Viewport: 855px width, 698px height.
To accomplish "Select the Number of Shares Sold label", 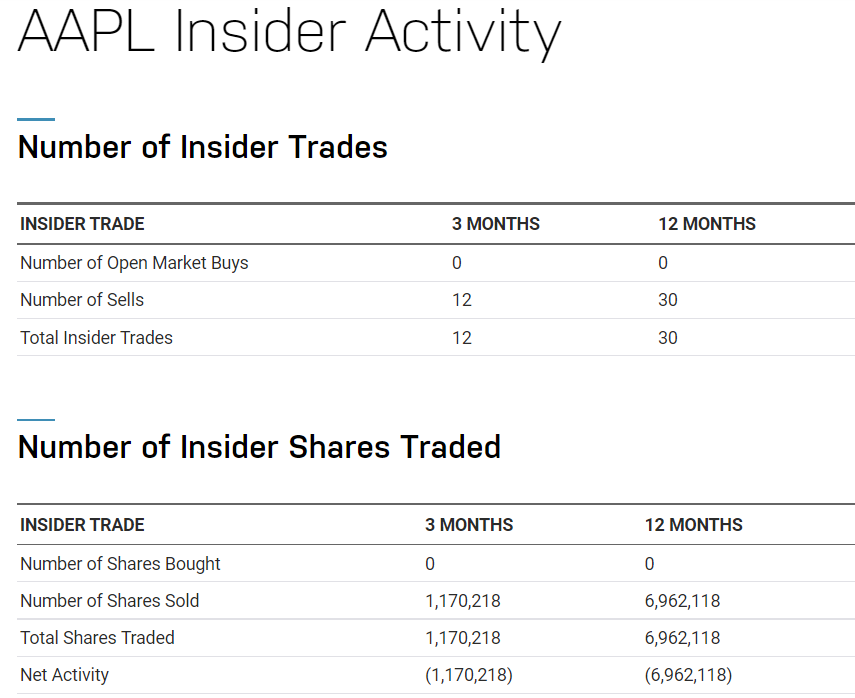I will pyautogui.click(x=110, y=600).
